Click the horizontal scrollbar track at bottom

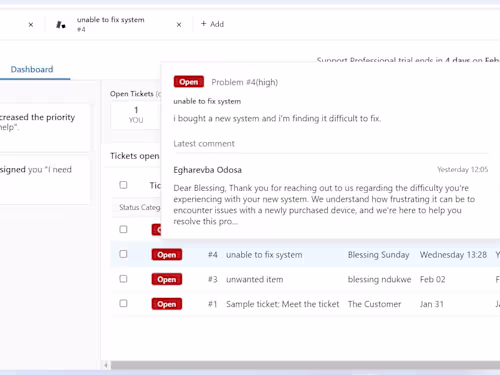coord(305,365)
